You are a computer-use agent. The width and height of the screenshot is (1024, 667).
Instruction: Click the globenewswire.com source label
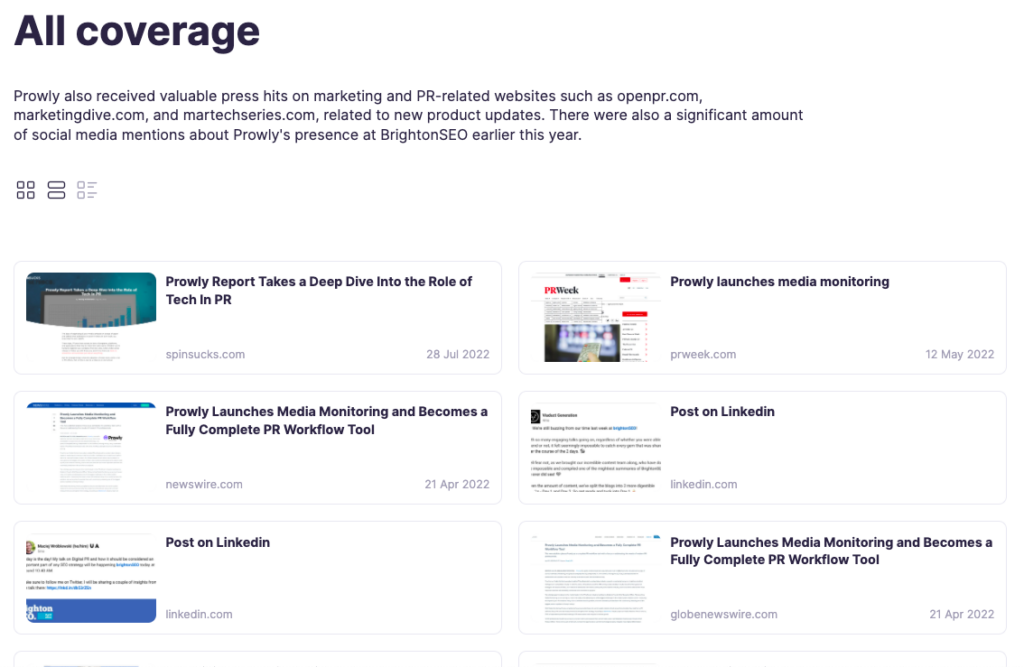[x=723, y=614]
